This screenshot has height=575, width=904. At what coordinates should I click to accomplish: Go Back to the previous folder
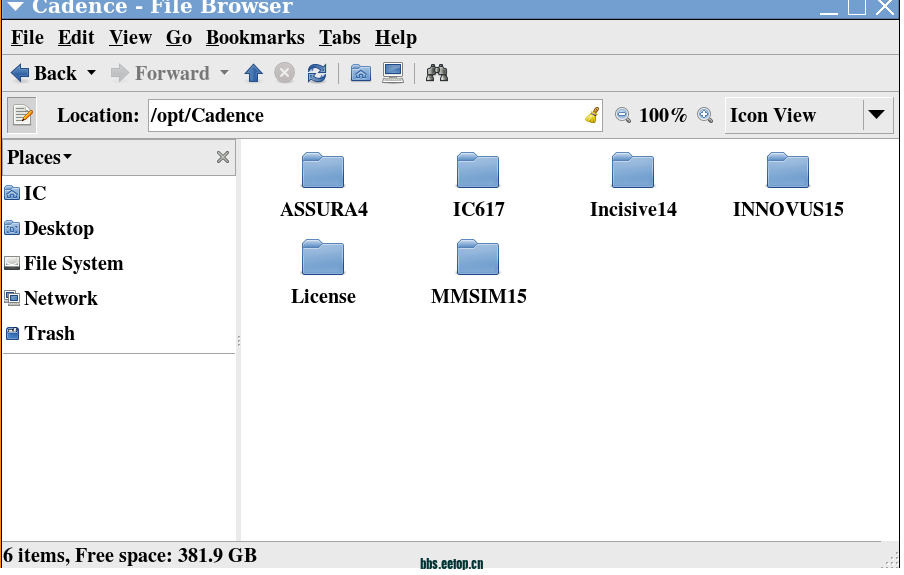(44, 73)
